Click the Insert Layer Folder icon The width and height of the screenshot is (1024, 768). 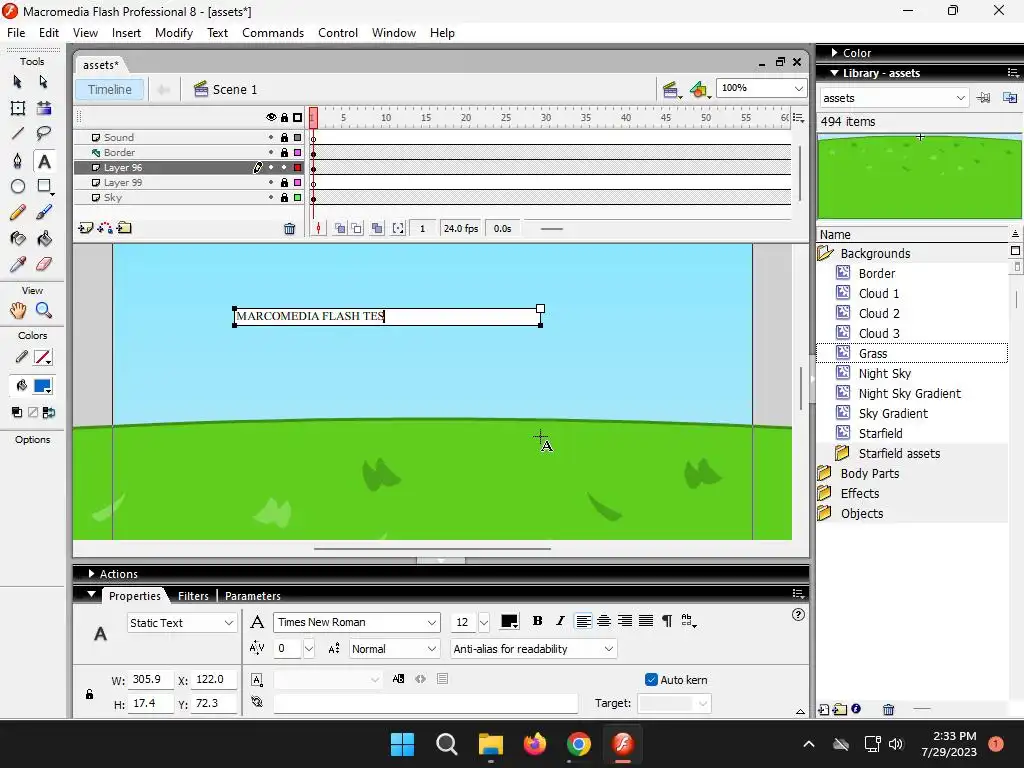(x=124, y=228)
